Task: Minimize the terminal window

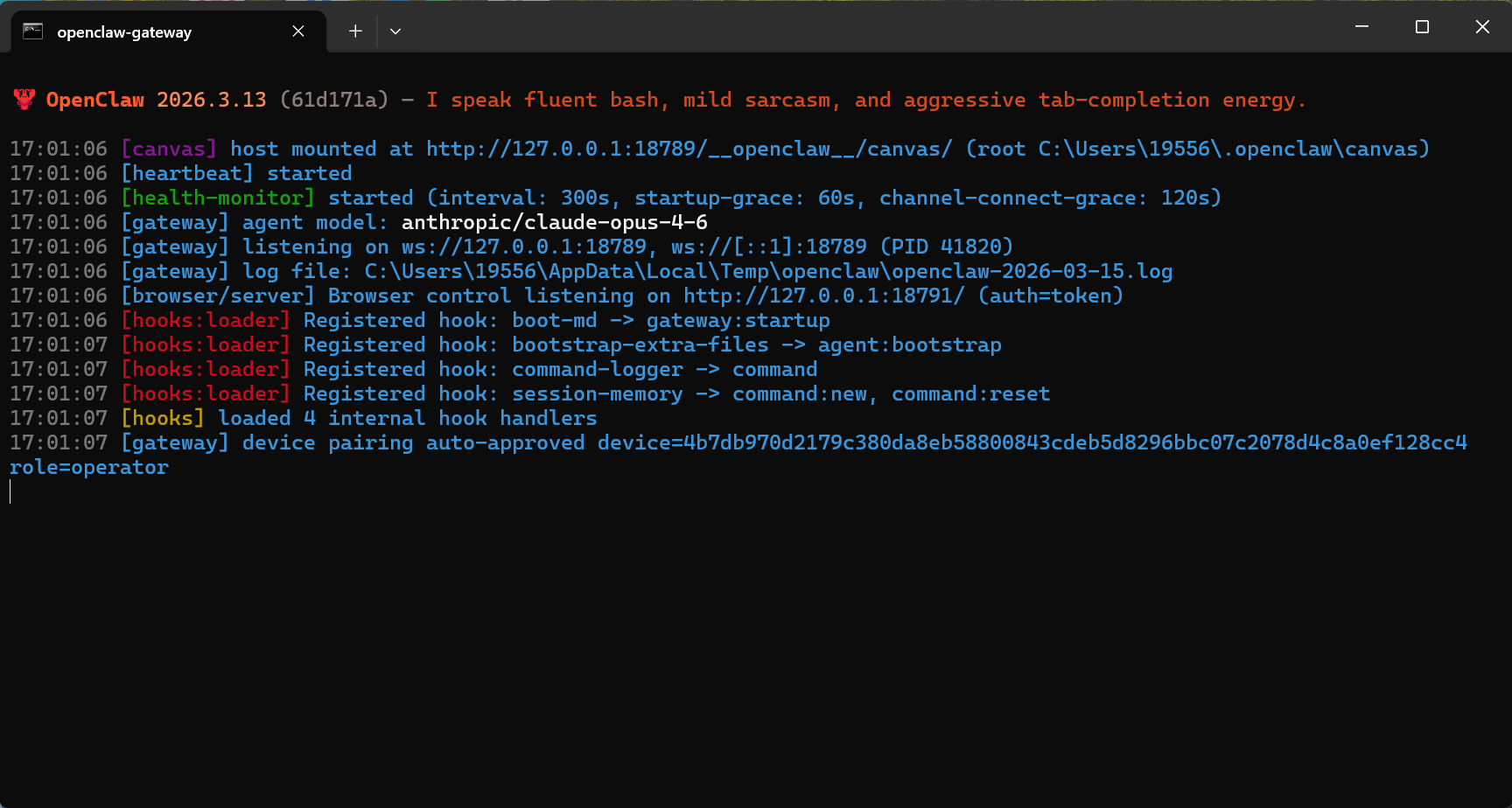Action: click(x=1361, y=27)
